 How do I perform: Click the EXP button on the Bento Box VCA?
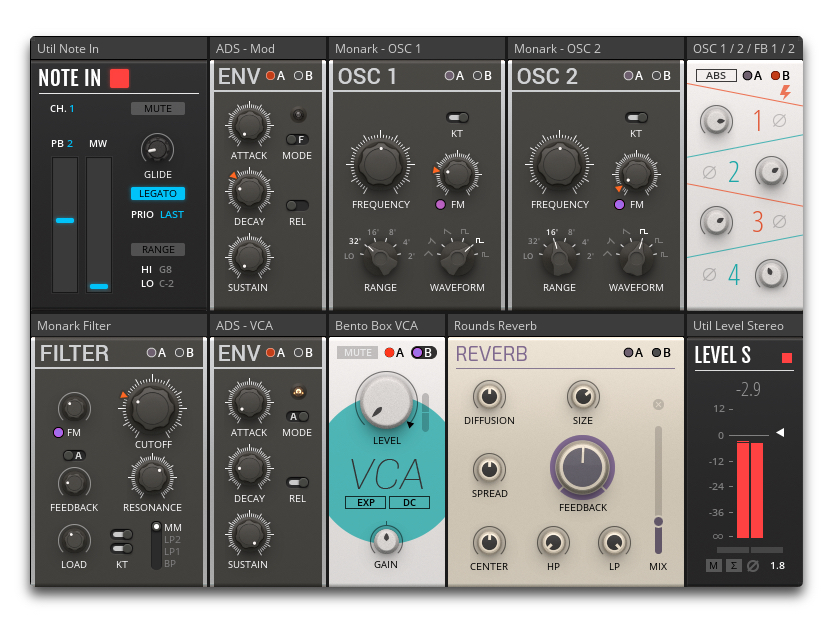tap(365, 503)
